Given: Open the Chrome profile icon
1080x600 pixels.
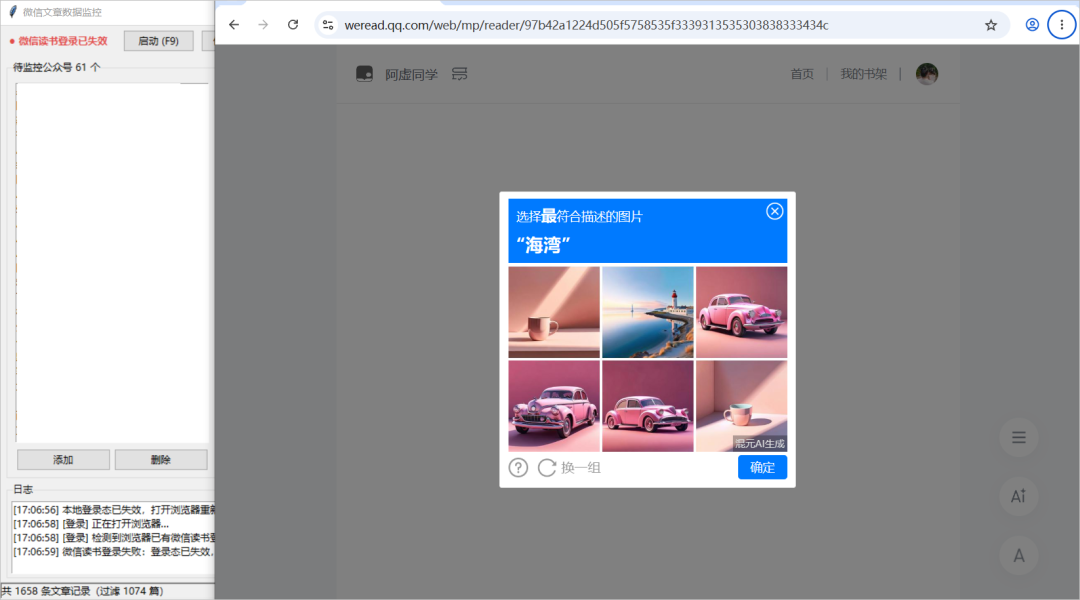Looking at the screenshot, I should tap(1032, 25).
